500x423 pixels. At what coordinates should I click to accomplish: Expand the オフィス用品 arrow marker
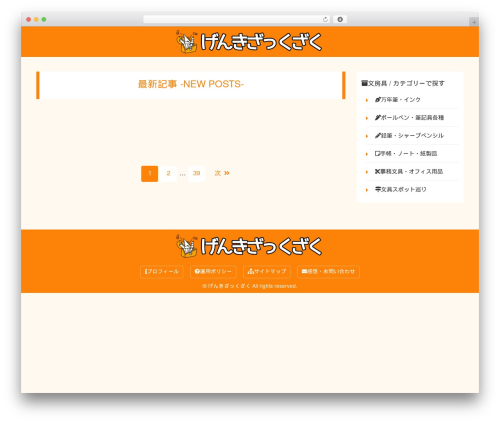point(367,172)
